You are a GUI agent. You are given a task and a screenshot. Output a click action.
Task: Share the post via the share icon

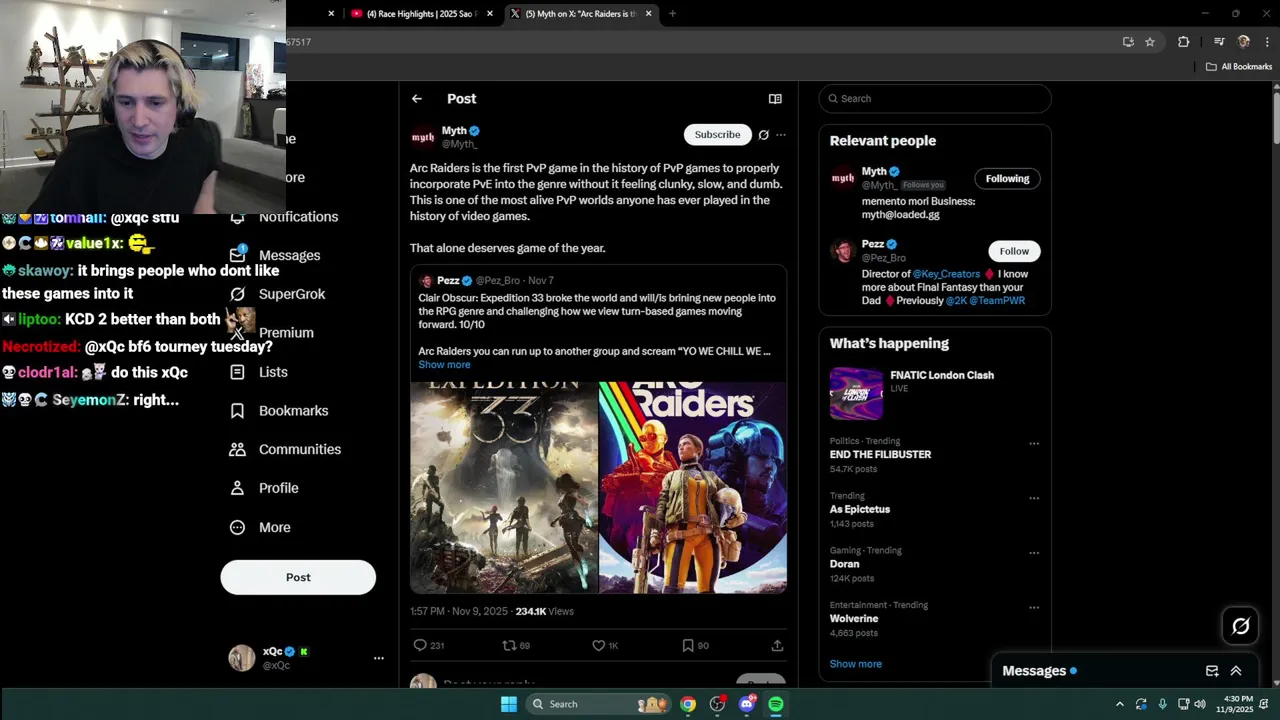pos(777,645)
